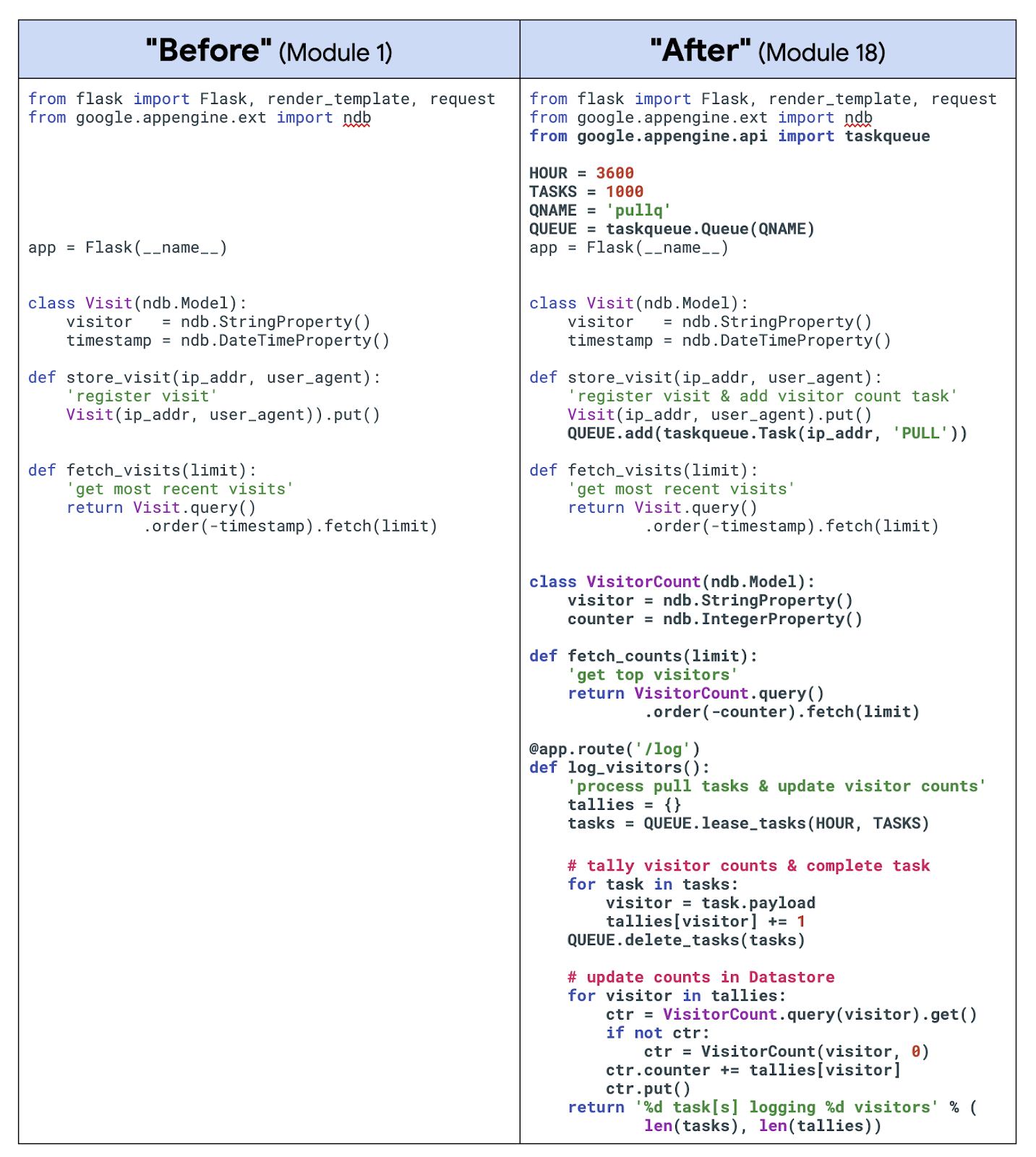Click the "QUEUE.add(taskqueue.Task(ip_addr, 'PULL'))" line
1036x1157 pixels.
767,433
